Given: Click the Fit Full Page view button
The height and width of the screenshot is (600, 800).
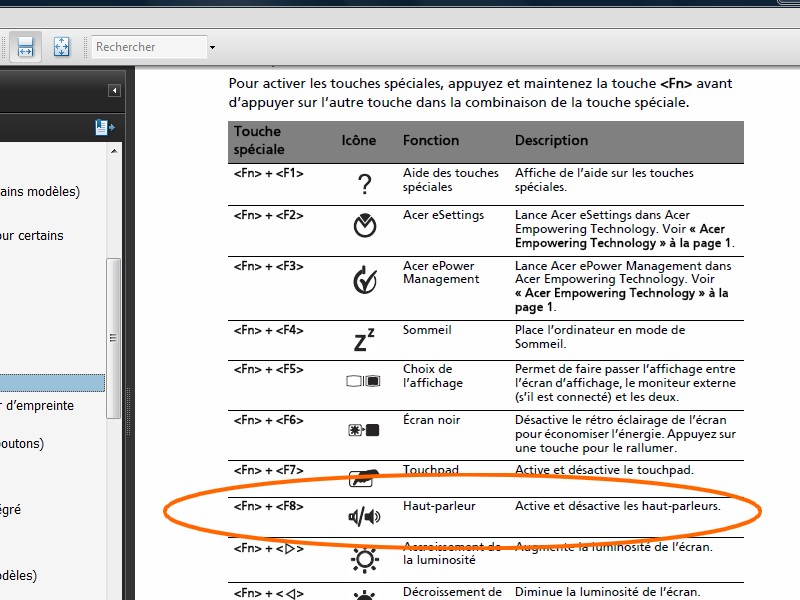Looking at the screenshot, I should [x=61, y=47].
